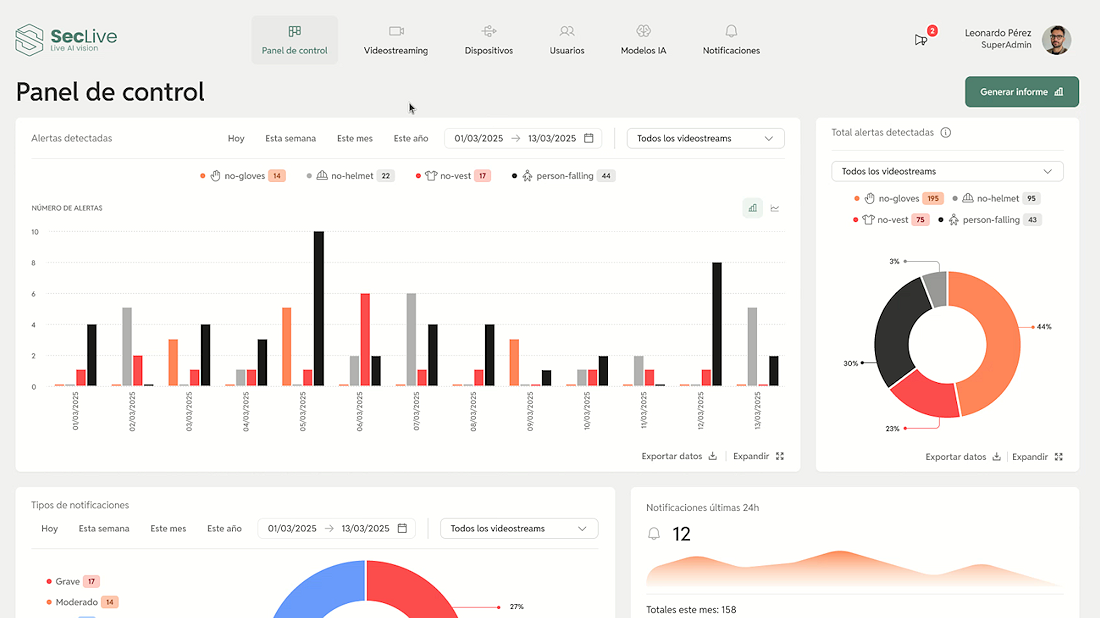
Task: Filter notification types by Este mes
Action: pos(168,528)
